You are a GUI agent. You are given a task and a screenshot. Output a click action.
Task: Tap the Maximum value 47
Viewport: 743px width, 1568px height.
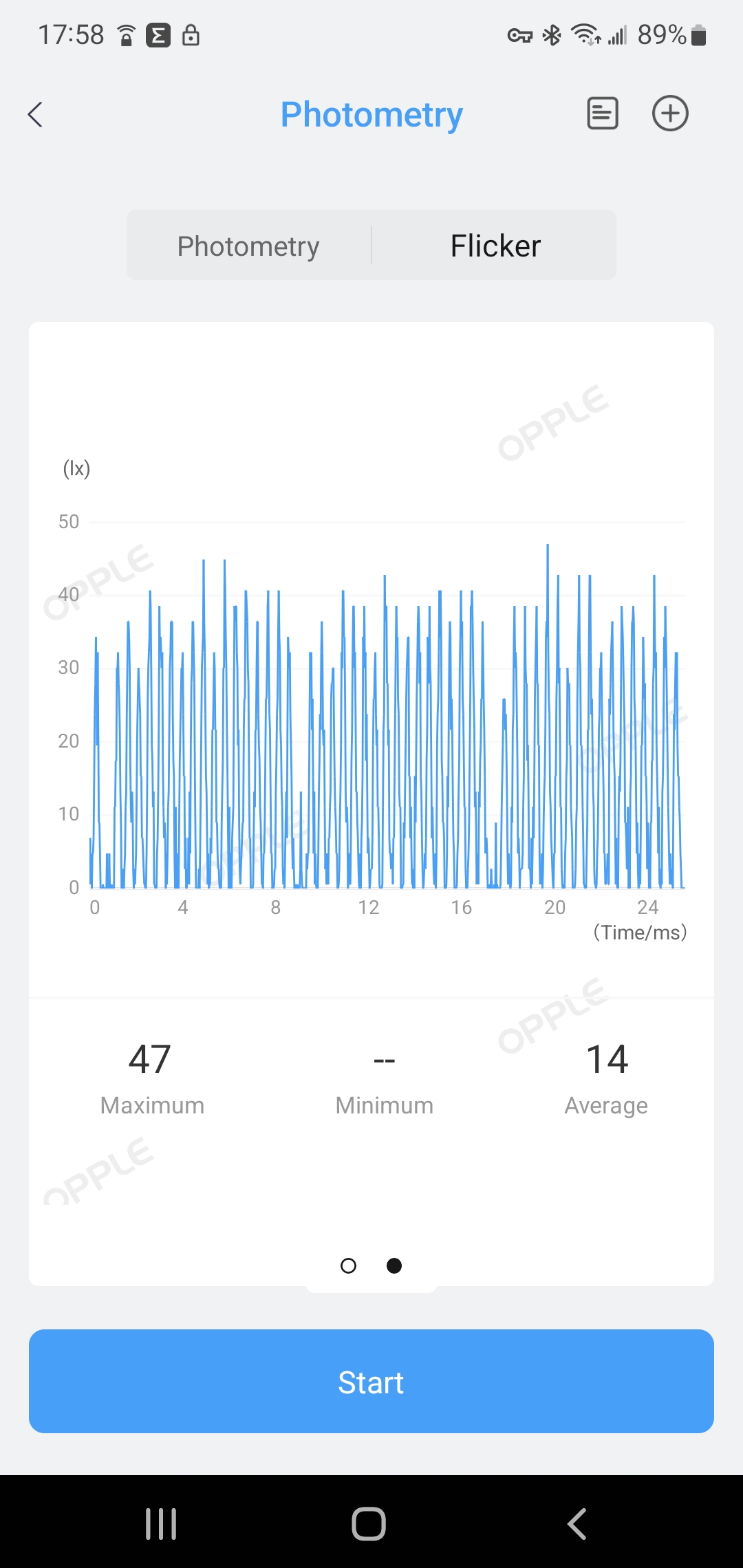tap(150, 1059)
